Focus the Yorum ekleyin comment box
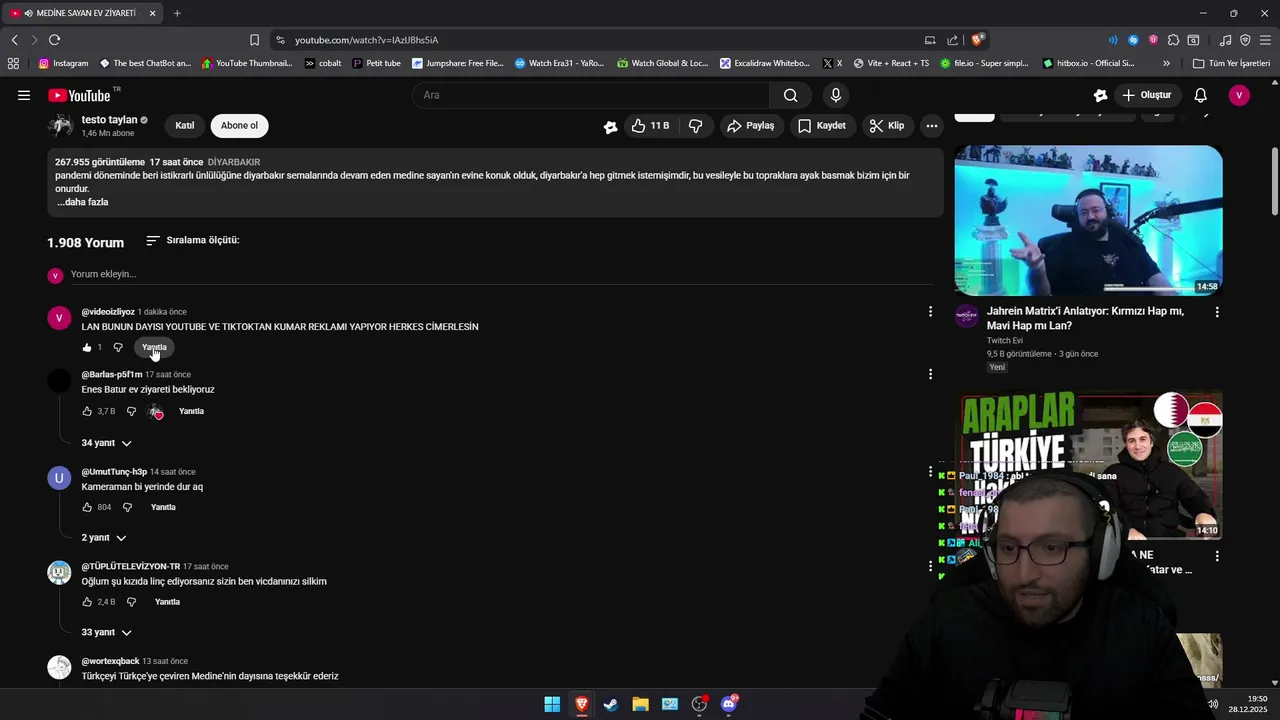The height and width of the screenshot is (720, 1280). click(500, 274)
